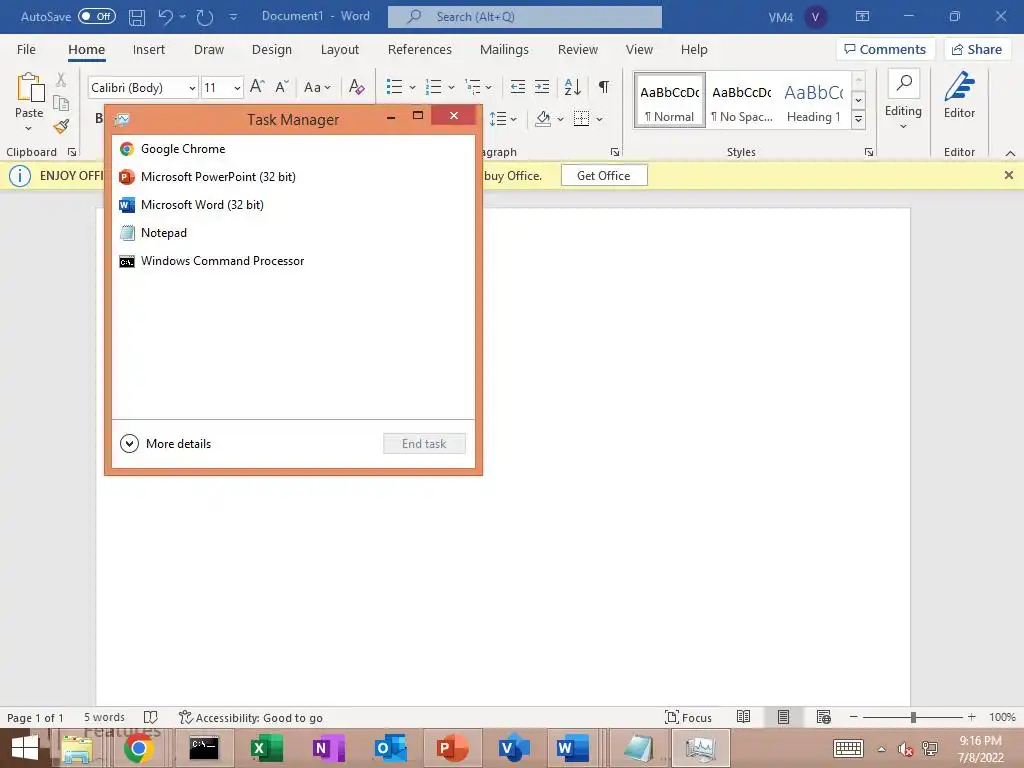This screenshot has height=768, width=1024.
Task: Switch to Web Layout view
Action: pyautogui.click(x=824, y=716)
